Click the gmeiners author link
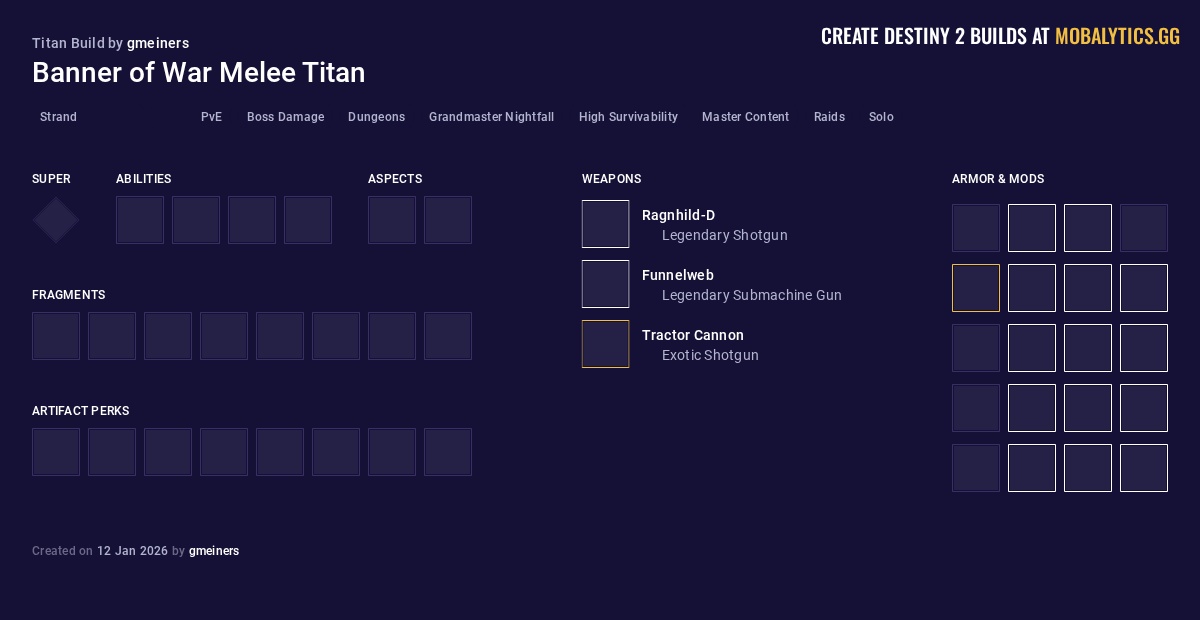The width and height of the screenshot is (1200, 620). [x=158, y=43]
